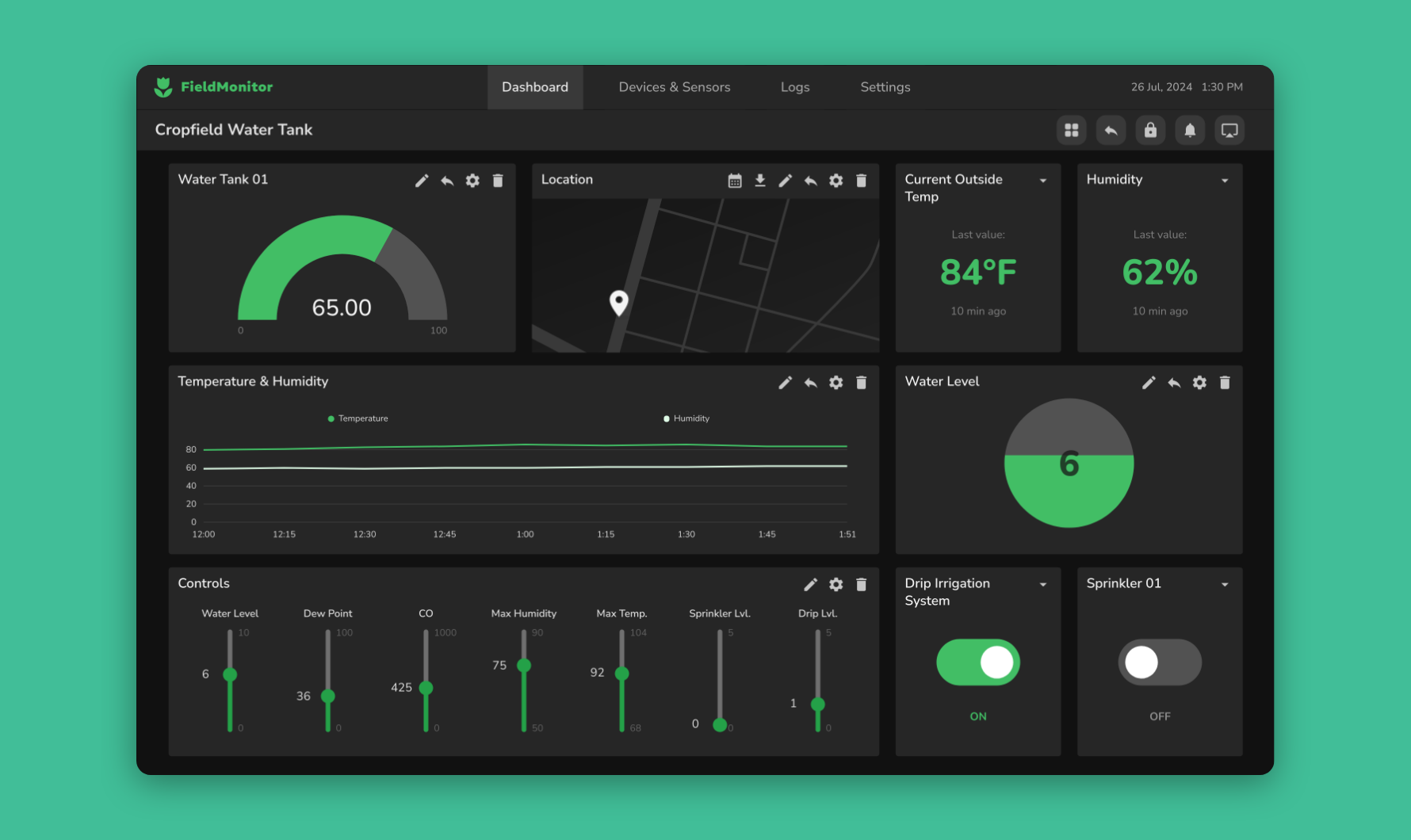
Task: Click the Water Level slider handle
Action: pyautogui.click(x=230, y=674)
